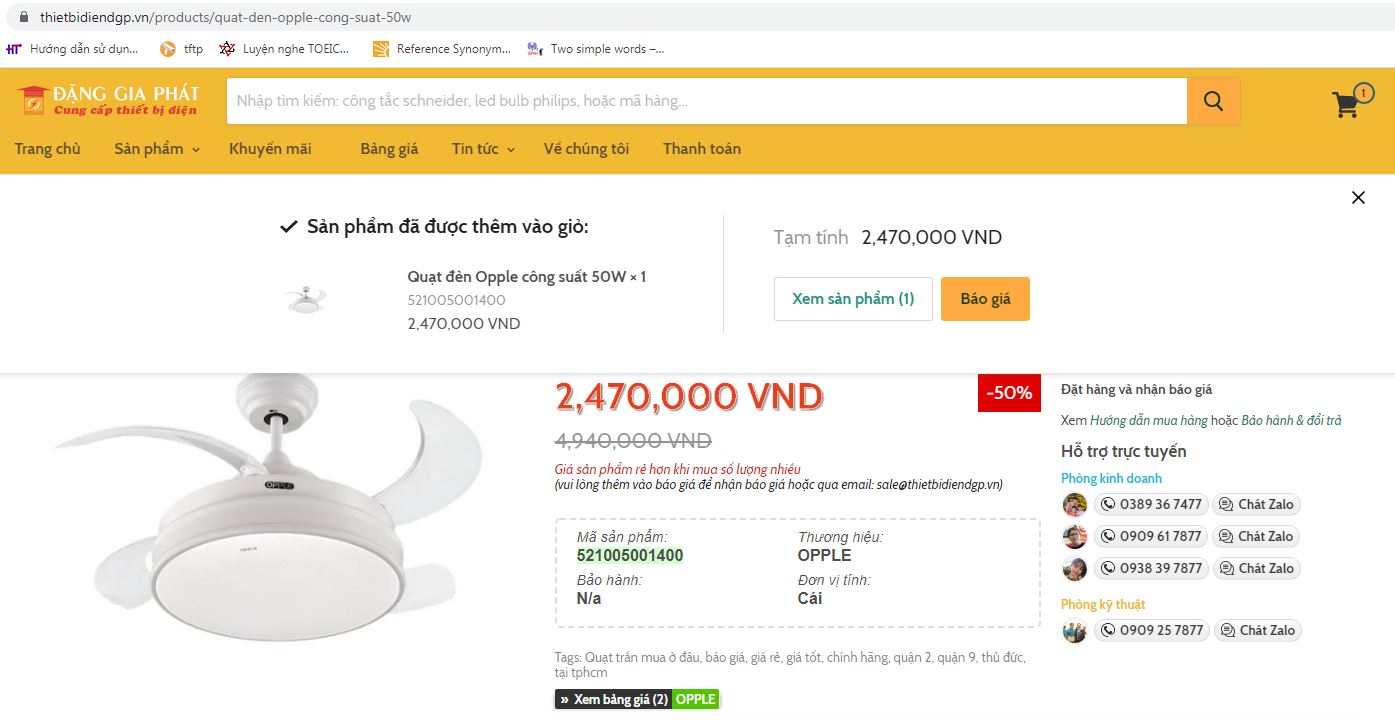Open the Luyện nghe TOEIC bookmark

[x=285, y=48]
